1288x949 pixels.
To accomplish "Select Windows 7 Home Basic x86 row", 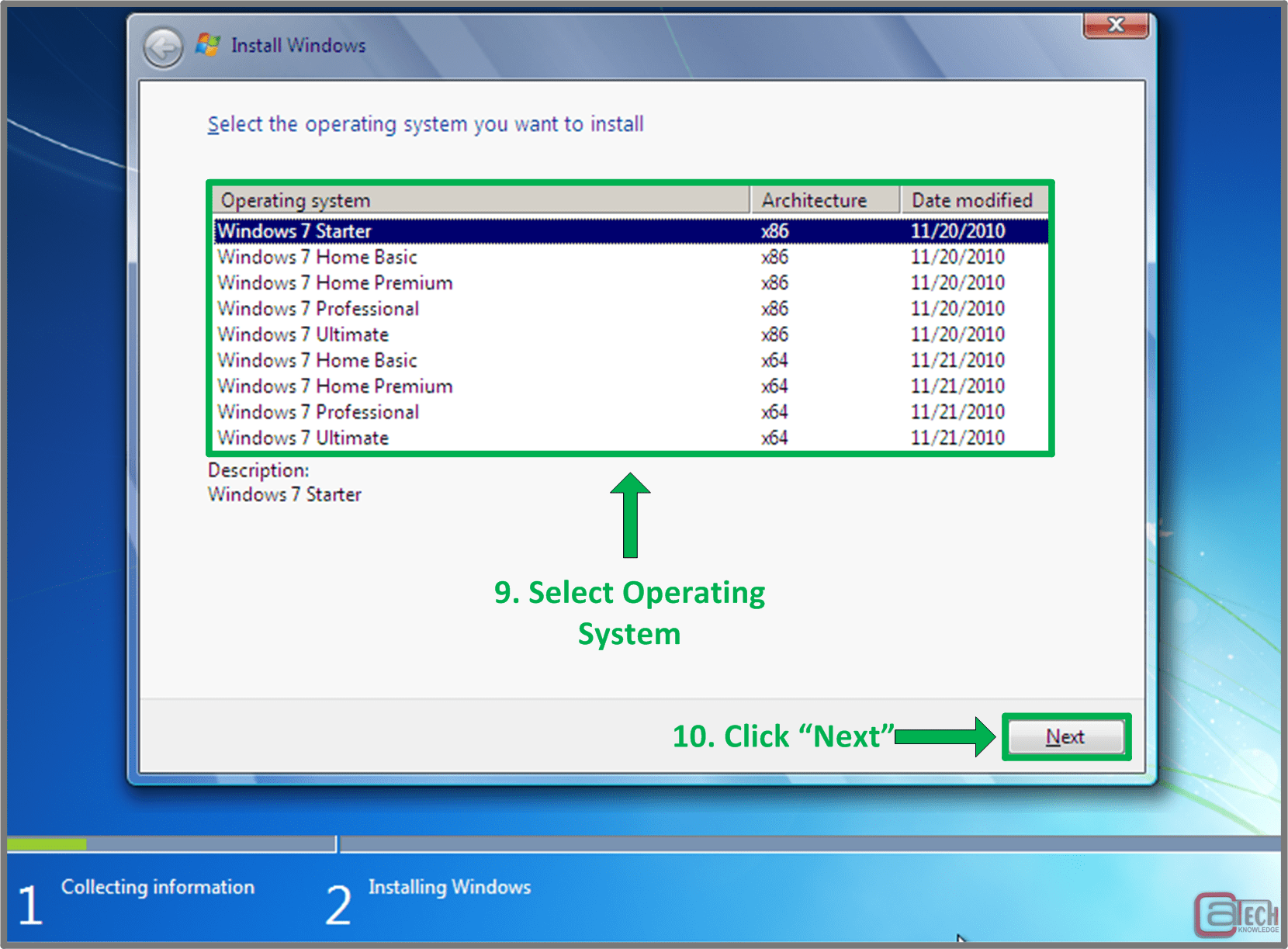I will (631, 257).
